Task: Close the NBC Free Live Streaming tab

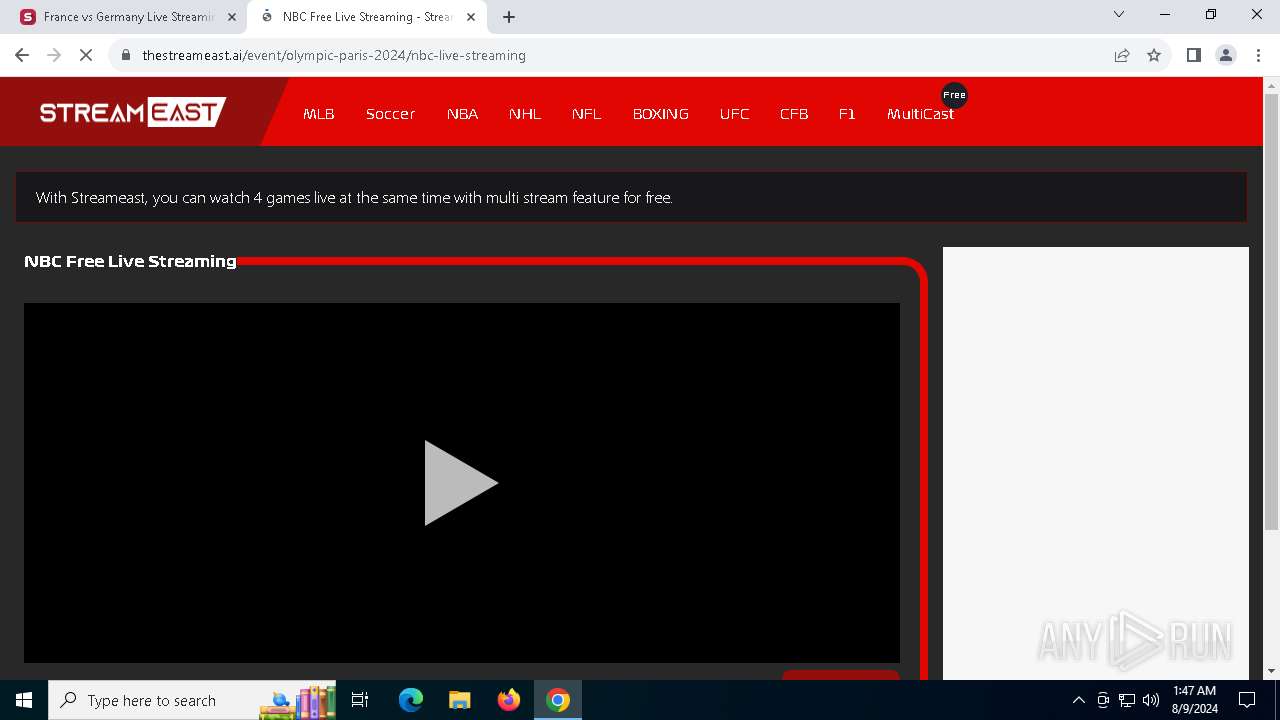Action: (471, 17)
